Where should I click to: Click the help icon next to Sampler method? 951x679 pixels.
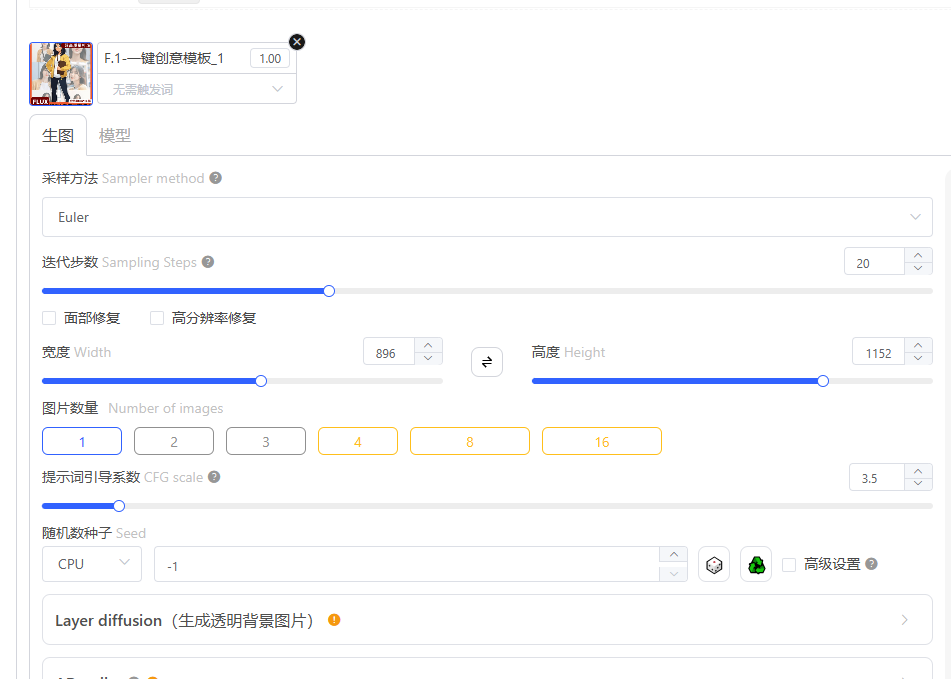click(215, 178)
